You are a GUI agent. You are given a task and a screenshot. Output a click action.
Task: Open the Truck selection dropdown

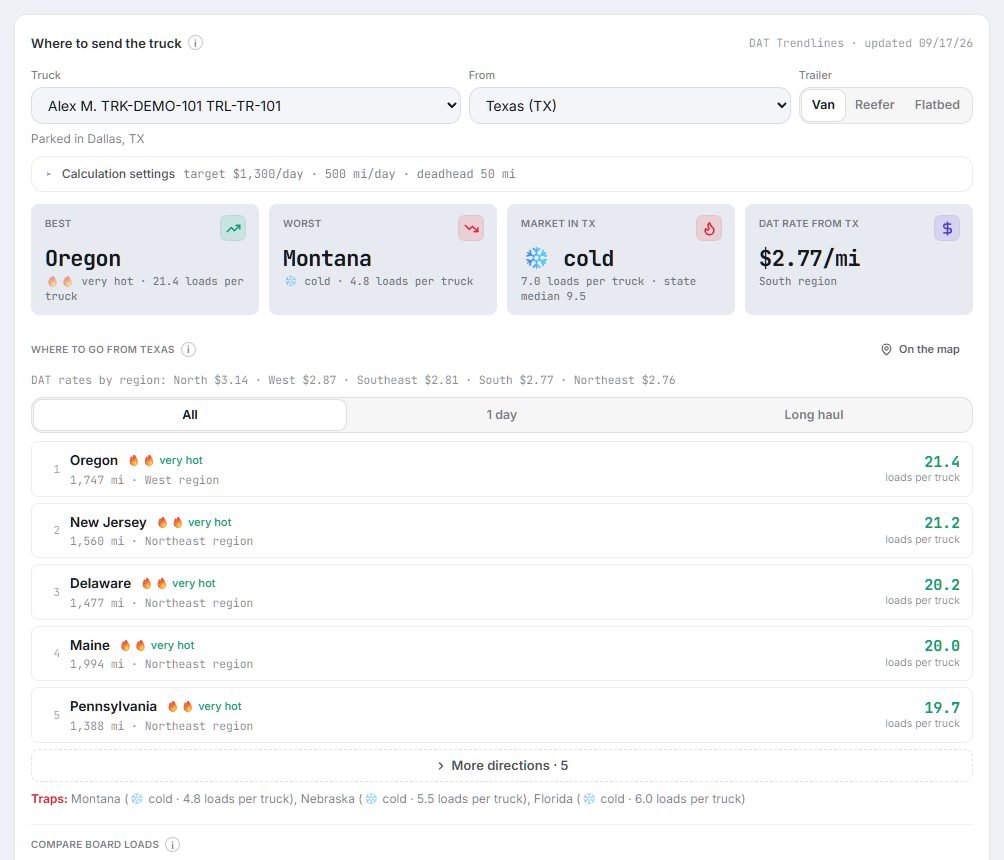pyautogui.click(x=246, y=106)
